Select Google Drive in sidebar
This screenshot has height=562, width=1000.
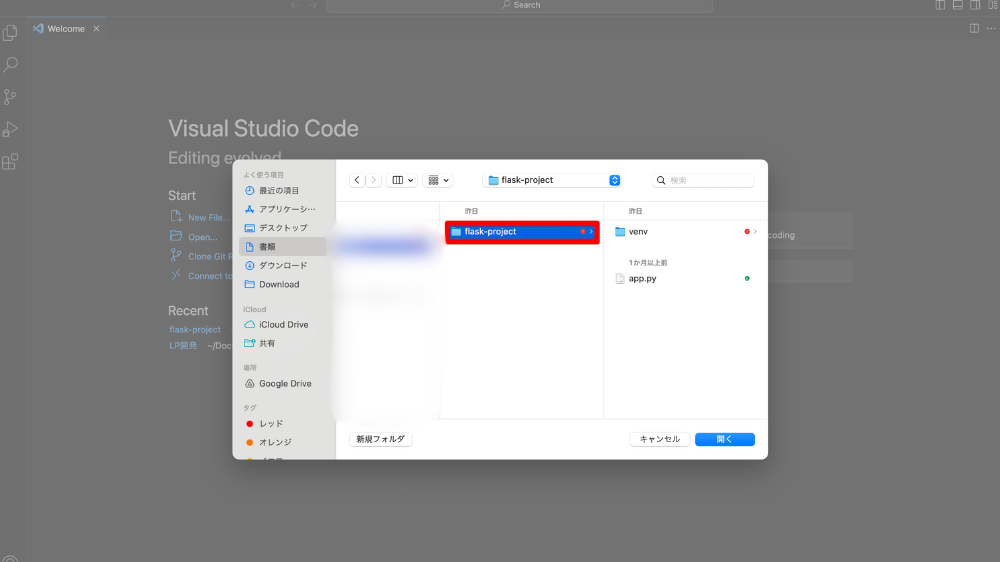tap(283, 383)
